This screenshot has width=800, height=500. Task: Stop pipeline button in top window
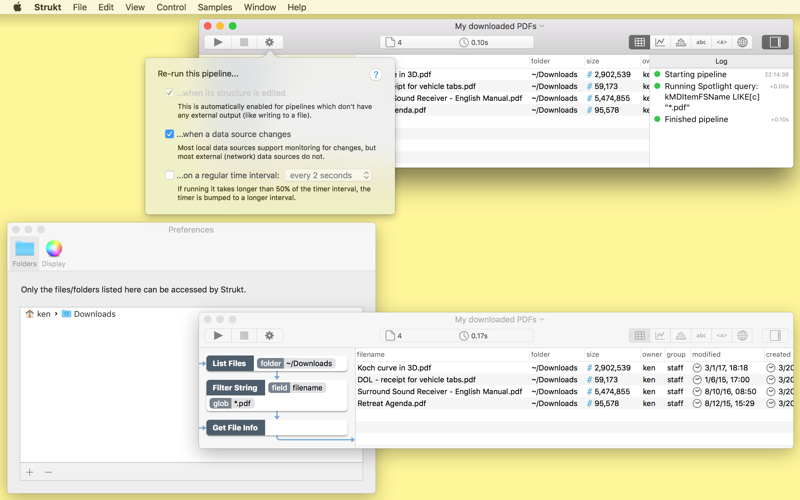tap(244, 42)
